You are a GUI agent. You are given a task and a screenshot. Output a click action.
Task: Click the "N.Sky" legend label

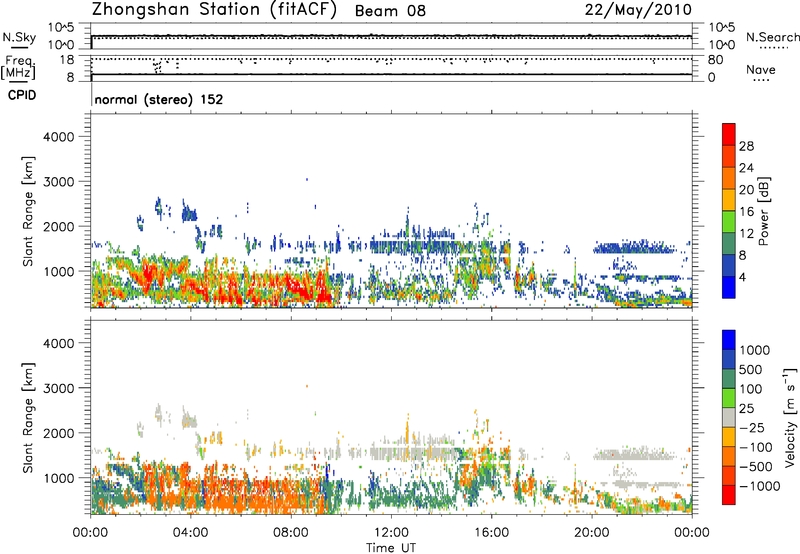pos(19,37)
